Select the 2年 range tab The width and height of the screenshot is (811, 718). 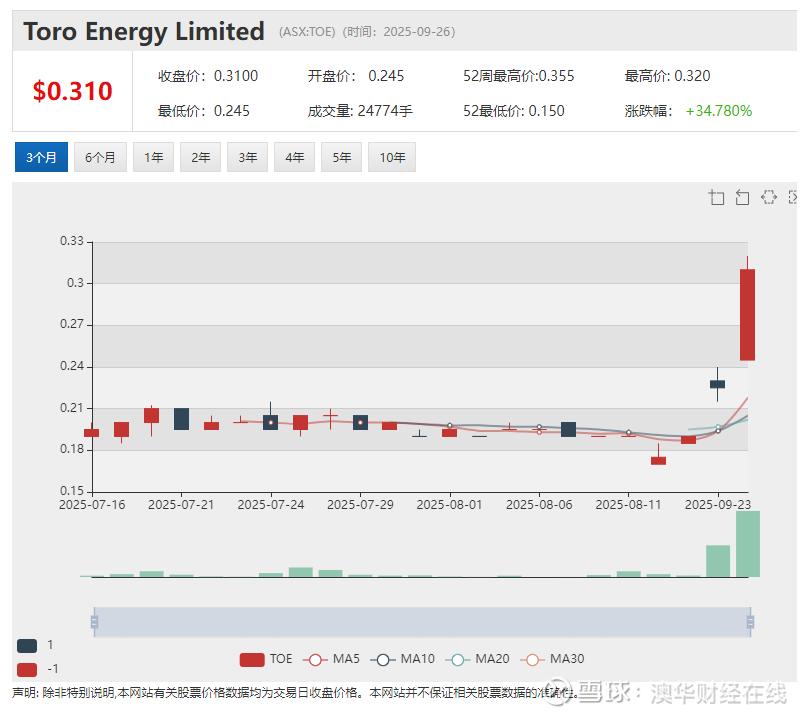coord(201,157)
